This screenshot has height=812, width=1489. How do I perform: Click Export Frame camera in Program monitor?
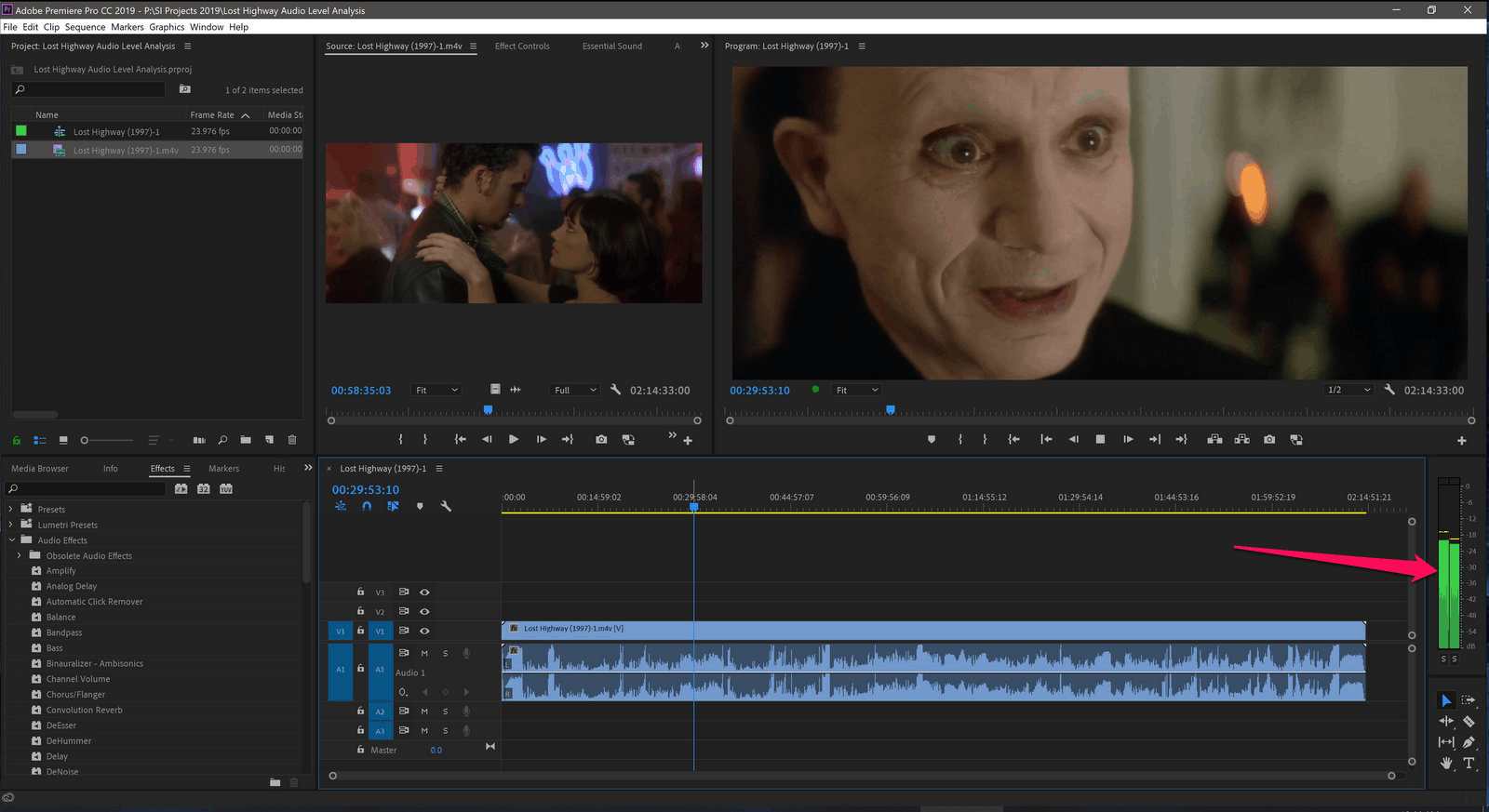1269,439
